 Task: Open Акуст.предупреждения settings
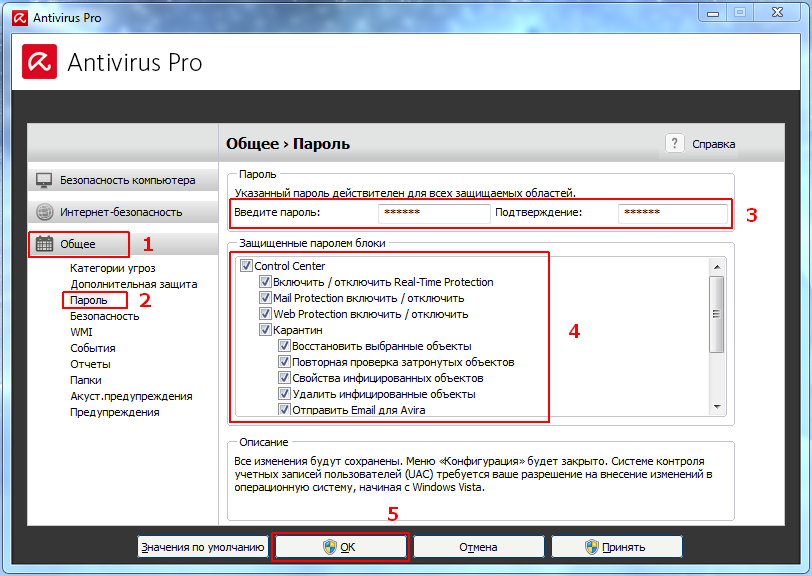tap(132, 396)
